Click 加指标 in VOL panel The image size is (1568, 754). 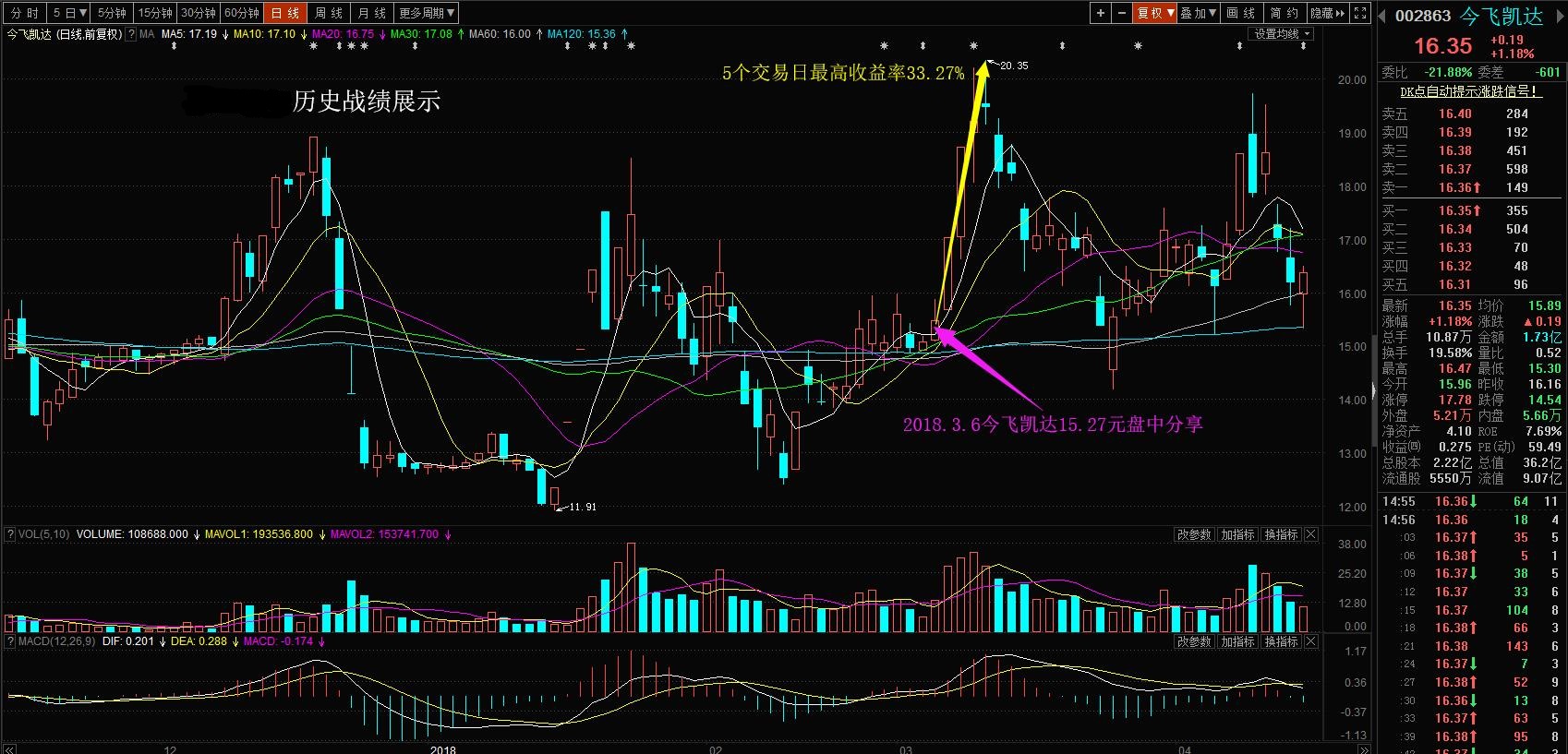(1237, 534)
